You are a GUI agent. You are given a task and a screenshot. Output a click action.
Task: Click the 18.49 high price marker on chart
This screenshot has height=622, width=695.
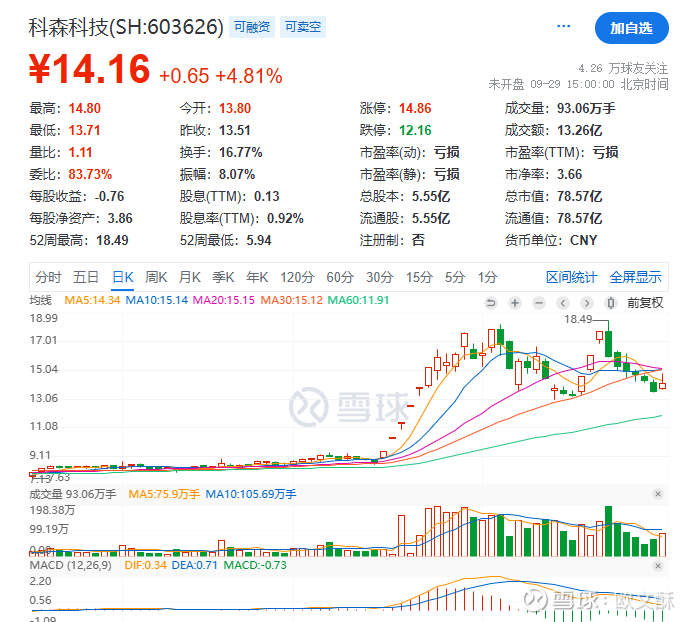tap(578, 319)
